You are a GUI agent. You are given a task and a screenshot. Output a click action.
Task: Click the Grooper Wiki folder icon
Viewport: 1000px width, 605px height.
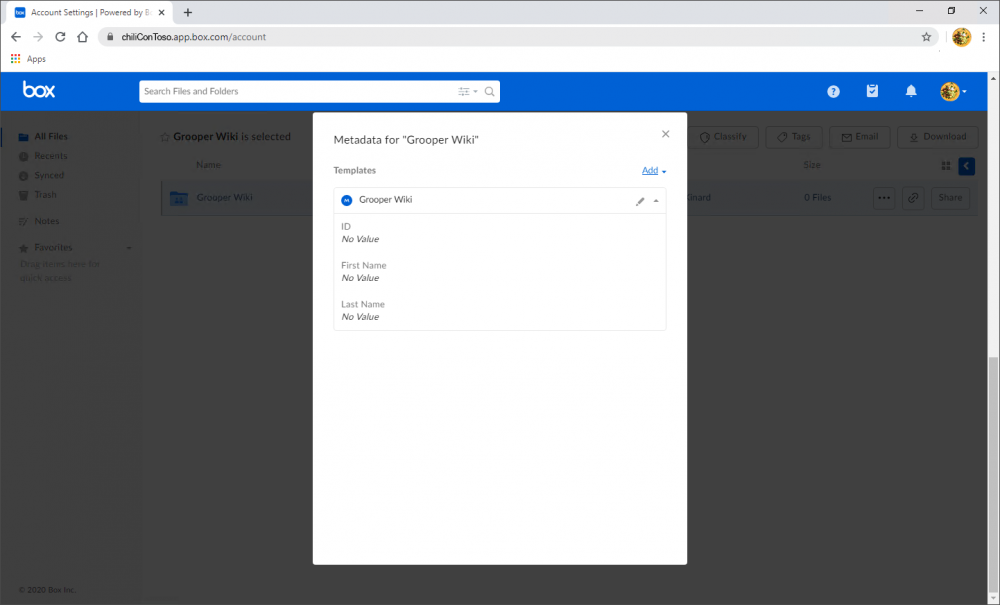(179, 198)
